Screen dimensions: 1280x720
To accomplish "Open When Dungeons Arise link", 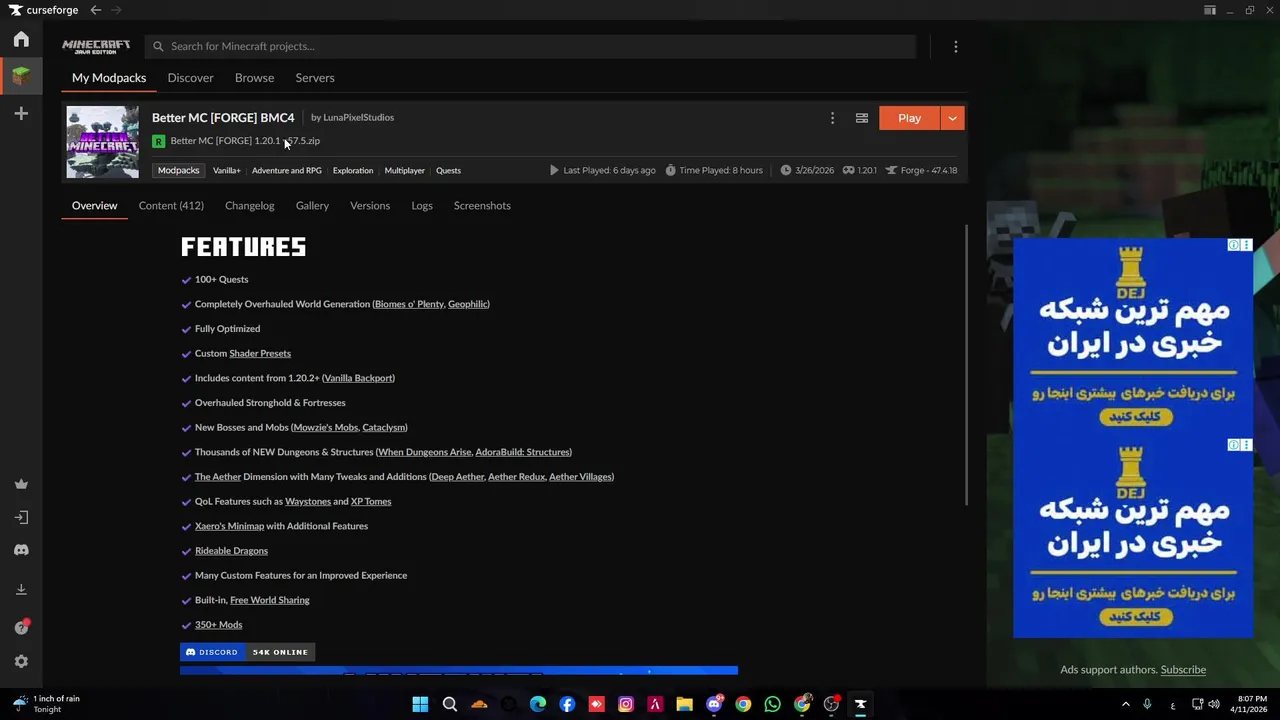I will pyautogui.click(x=425, y=452).
